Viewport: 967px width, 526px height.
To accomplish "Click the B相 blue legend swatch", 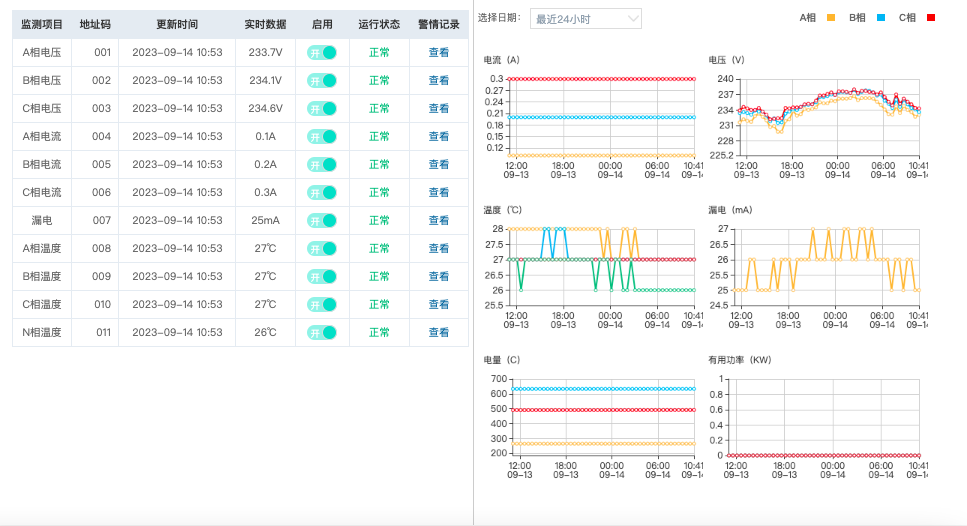I will pyautogui.click(x=881, y=18).
